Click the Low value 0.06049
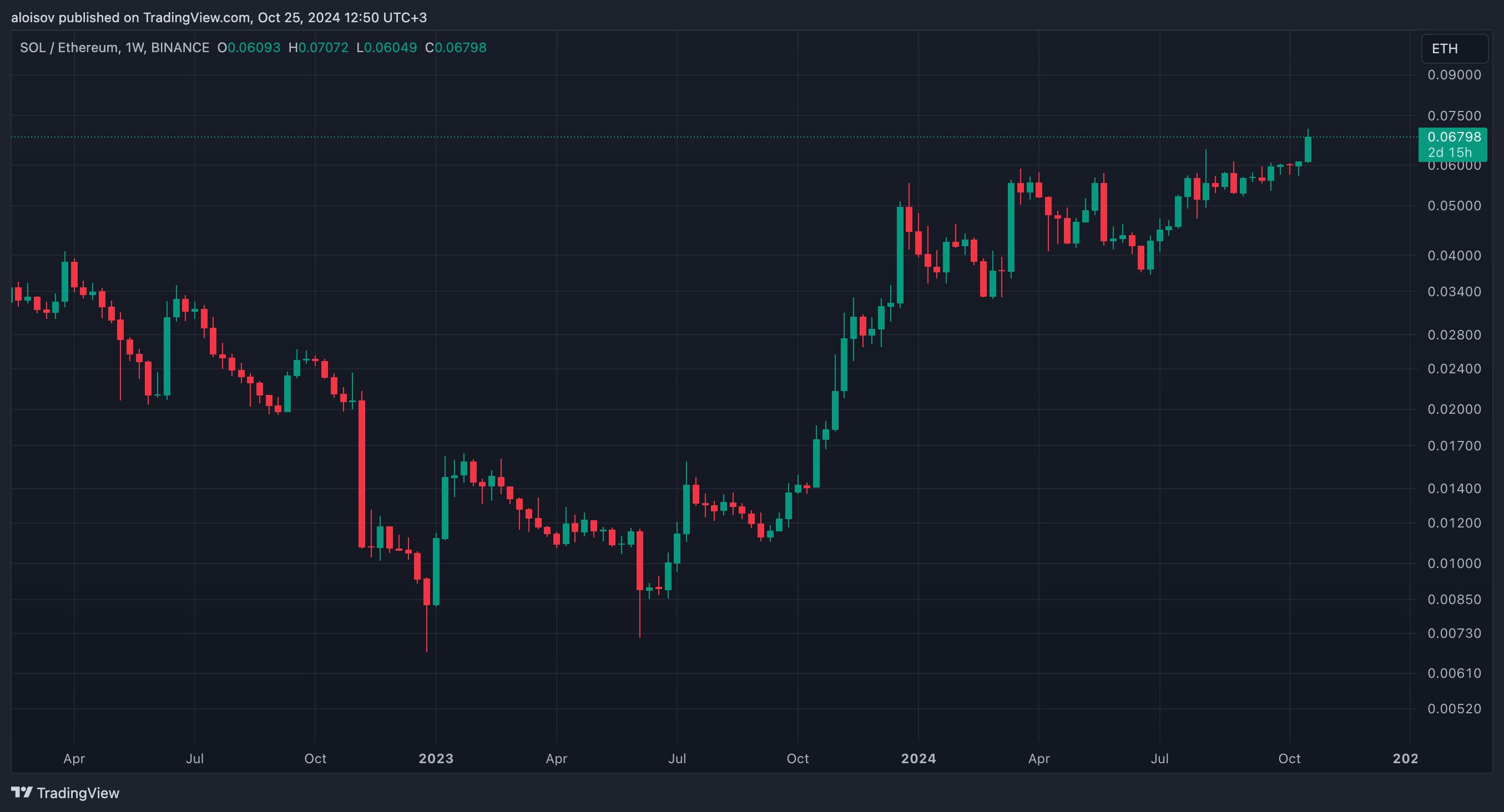This screenshot has width=1504, height=812. [x=390, y=48]
